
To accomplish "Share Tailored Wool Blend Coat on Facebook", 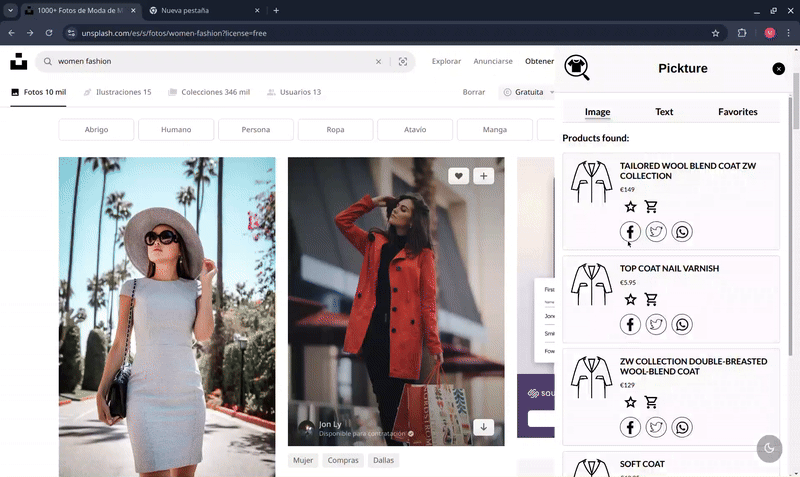I will coord(631,232).
